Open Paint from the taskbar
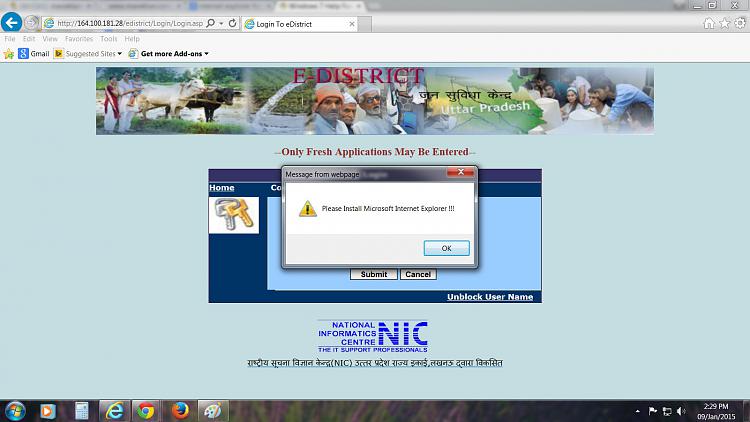The image size is (750, 422). pyautogui.click(x=213, y=411)
